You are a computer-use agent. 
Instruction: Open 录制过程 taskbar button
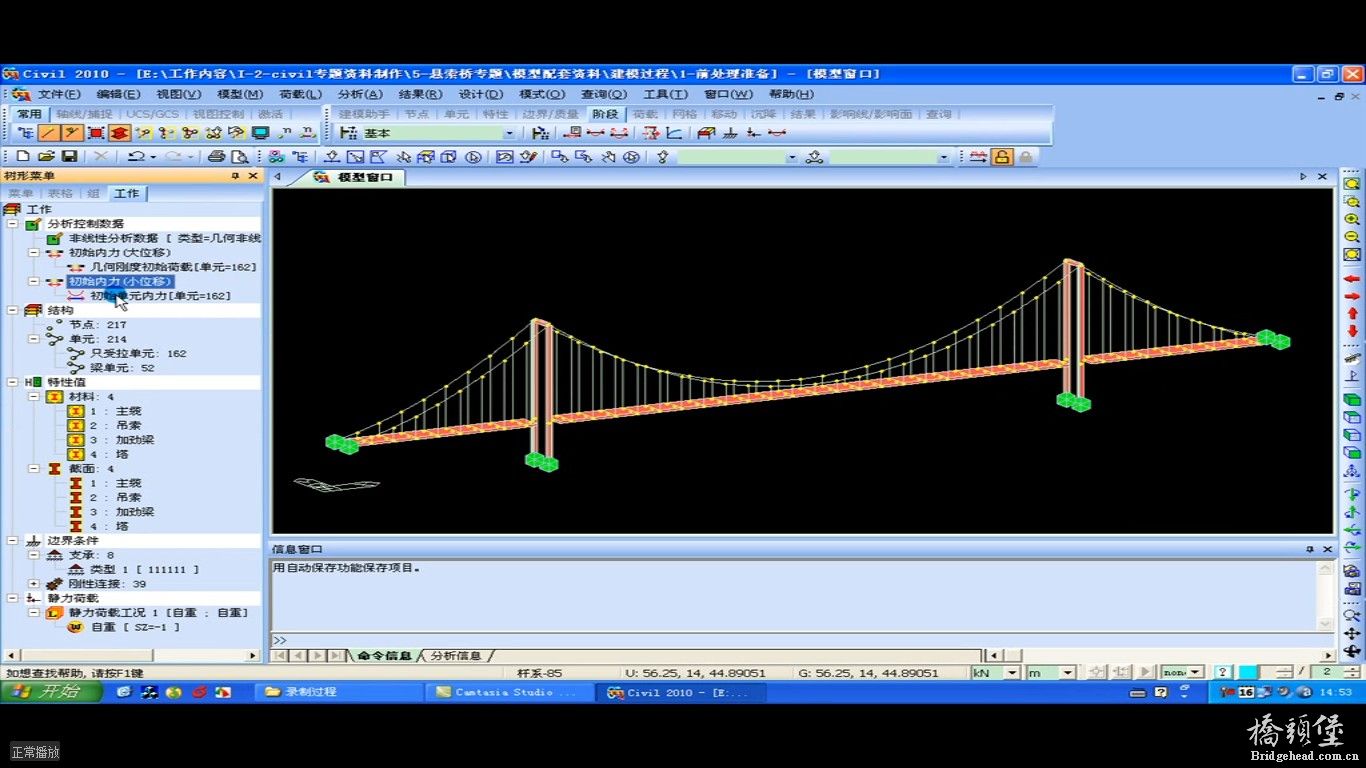pos(340,691)
